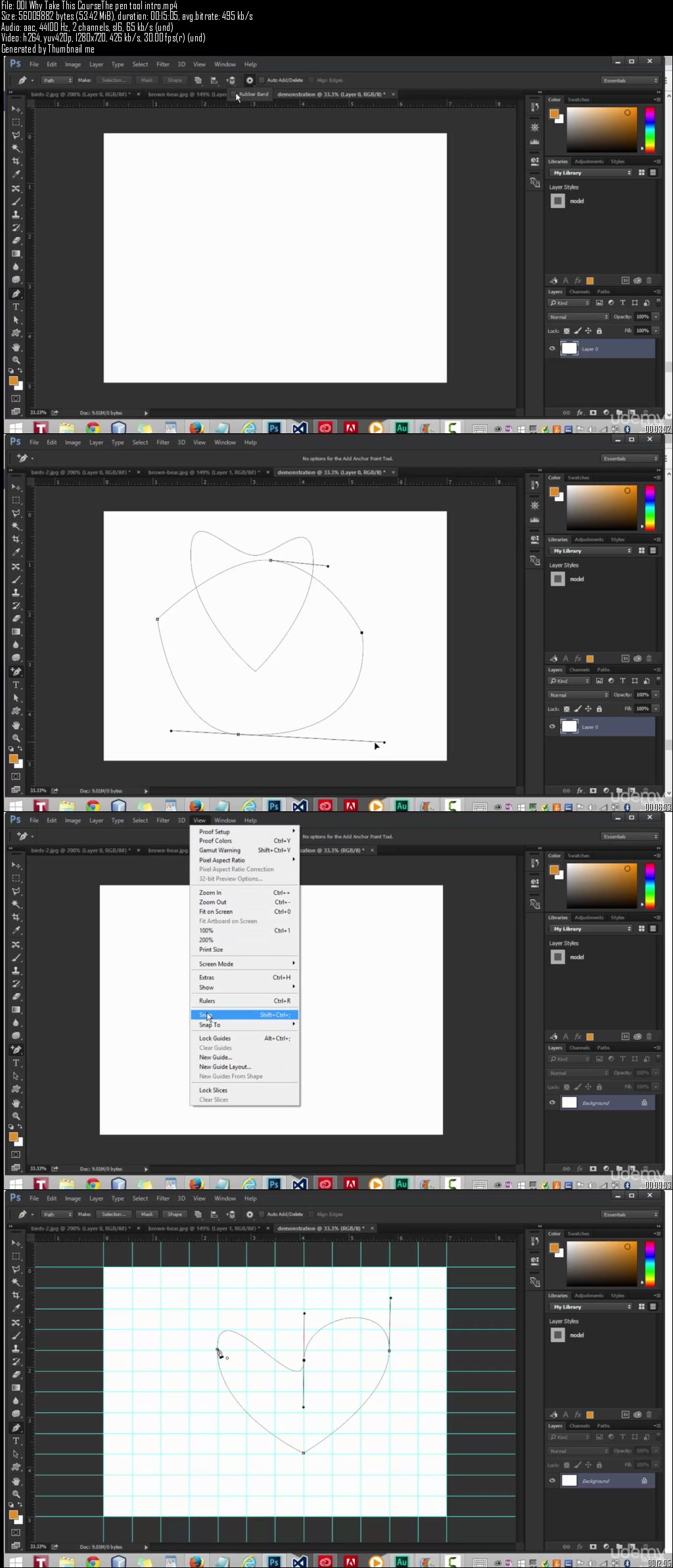The width and height of the screenshot is (673, 1568).
Task: Open Chrome from taskbar in 00:03:02 frame
Action: 93,428
